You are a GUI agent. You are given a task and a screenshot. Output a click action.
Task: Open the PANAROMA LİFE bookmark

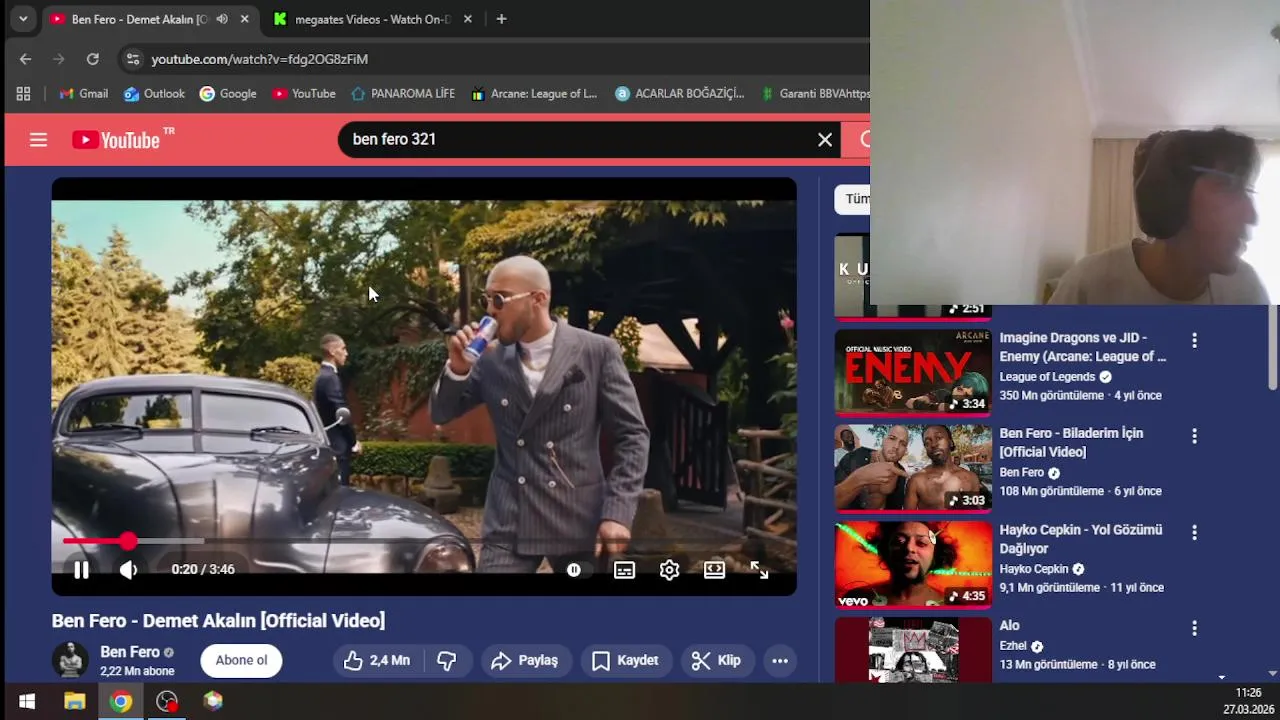403,93
